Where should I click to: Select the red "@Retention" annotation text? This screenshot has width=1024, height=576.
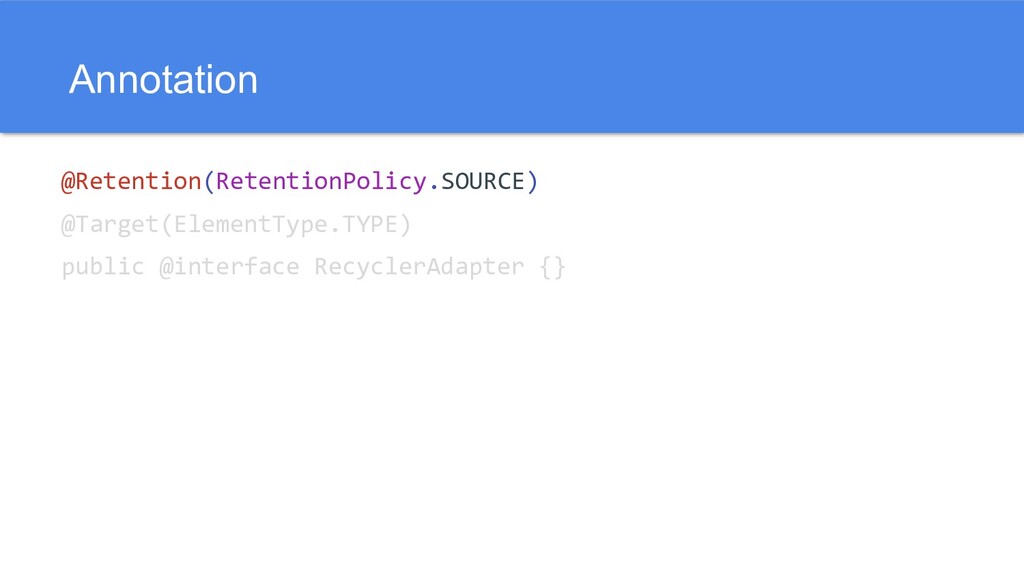(x=131, y=182)
